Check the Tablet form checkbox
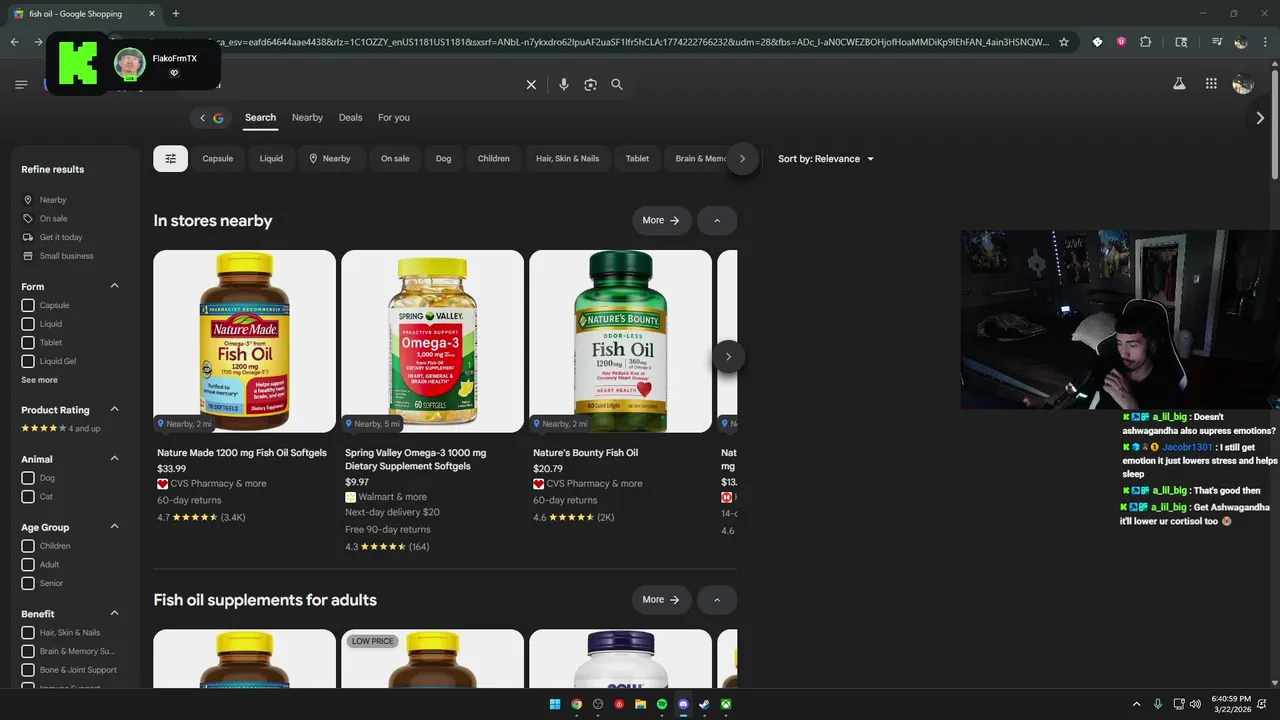 click(x=28, y=343)
